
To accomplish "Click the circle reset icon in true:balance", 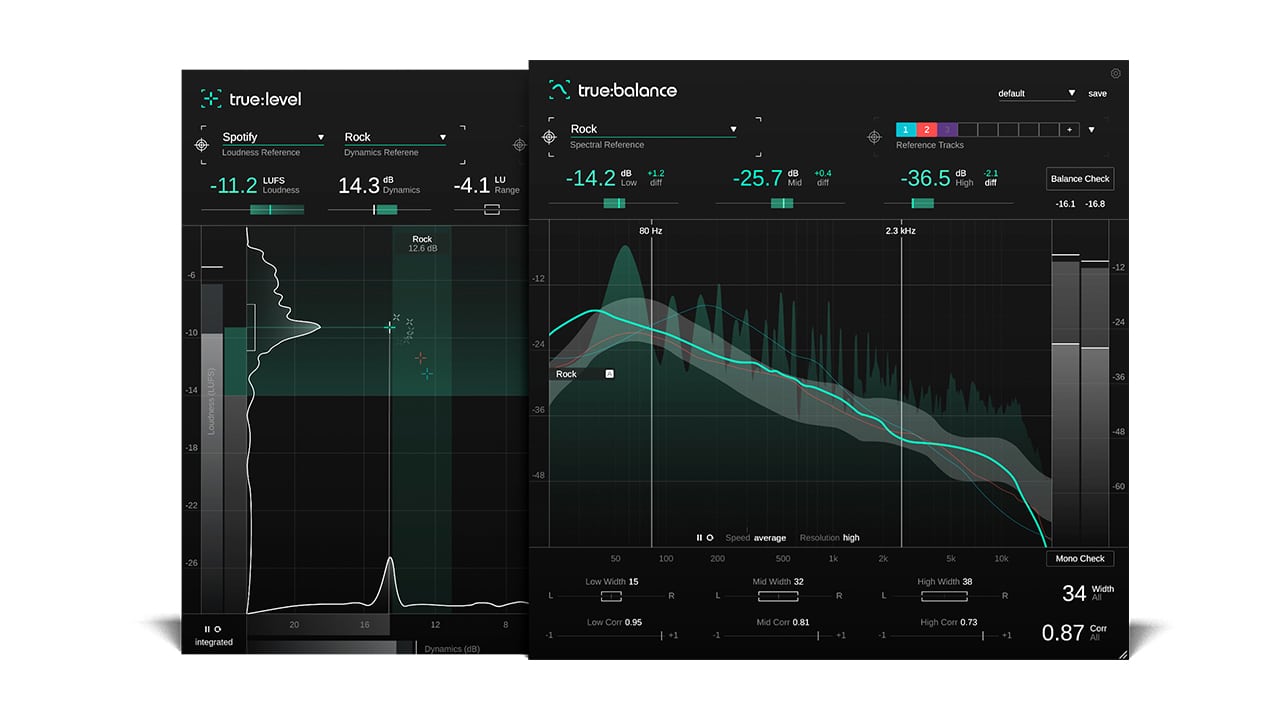I will (x=710, y=538).
